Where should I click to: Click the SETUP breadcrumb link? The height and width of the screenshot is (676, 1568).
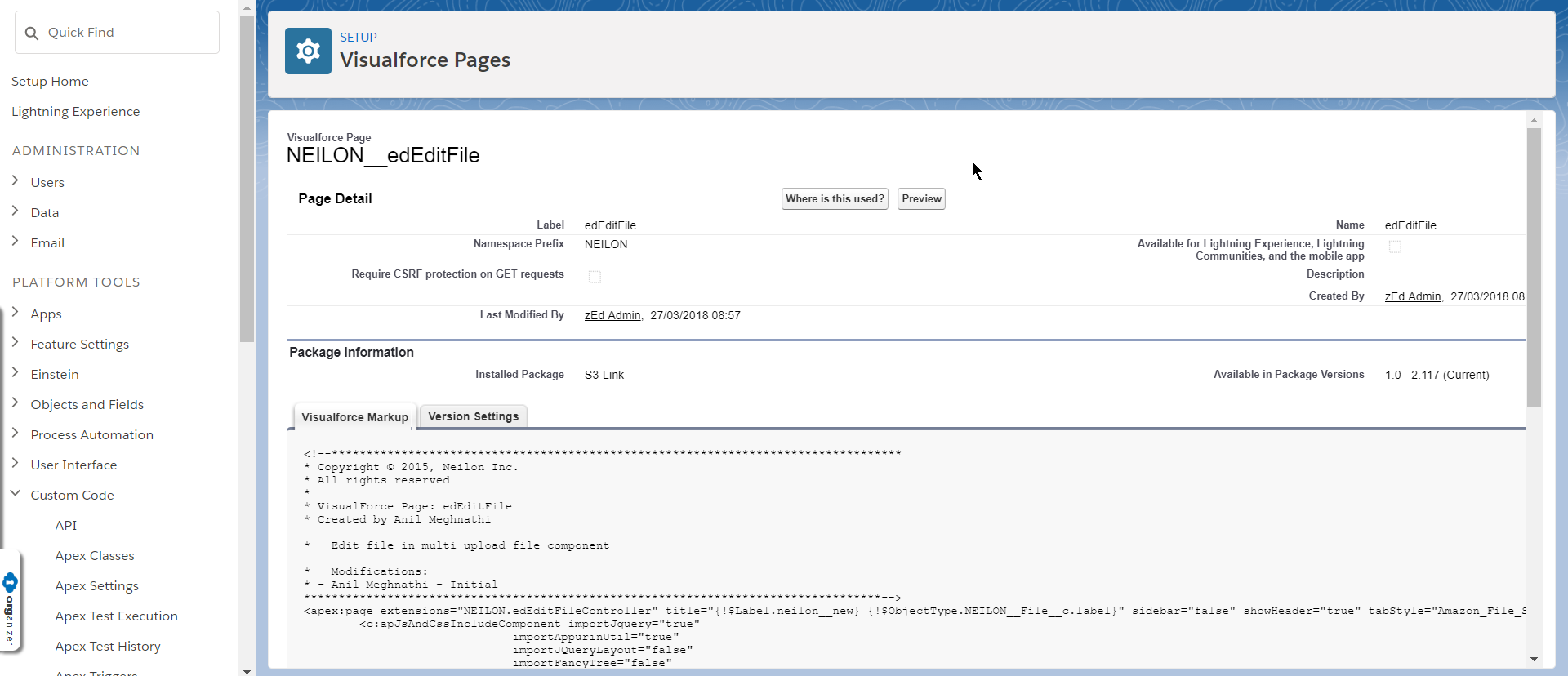click(359, 38)
